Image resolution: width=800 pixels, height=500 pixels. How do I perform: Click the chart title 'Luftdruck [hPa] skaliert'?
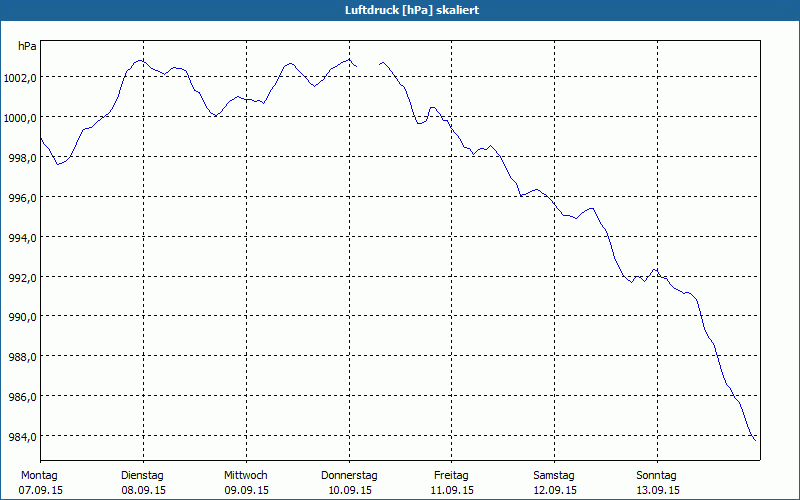click(412, 10)
